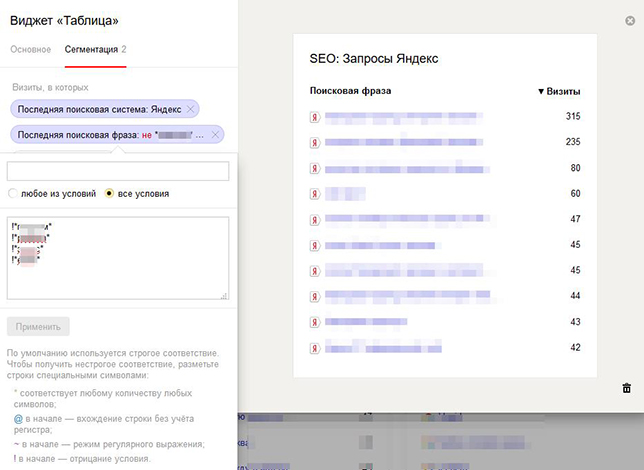This screenshot has height=470, width=644.
Task: Open the search phrase link with 60 visits
Action: coord(345,194)
